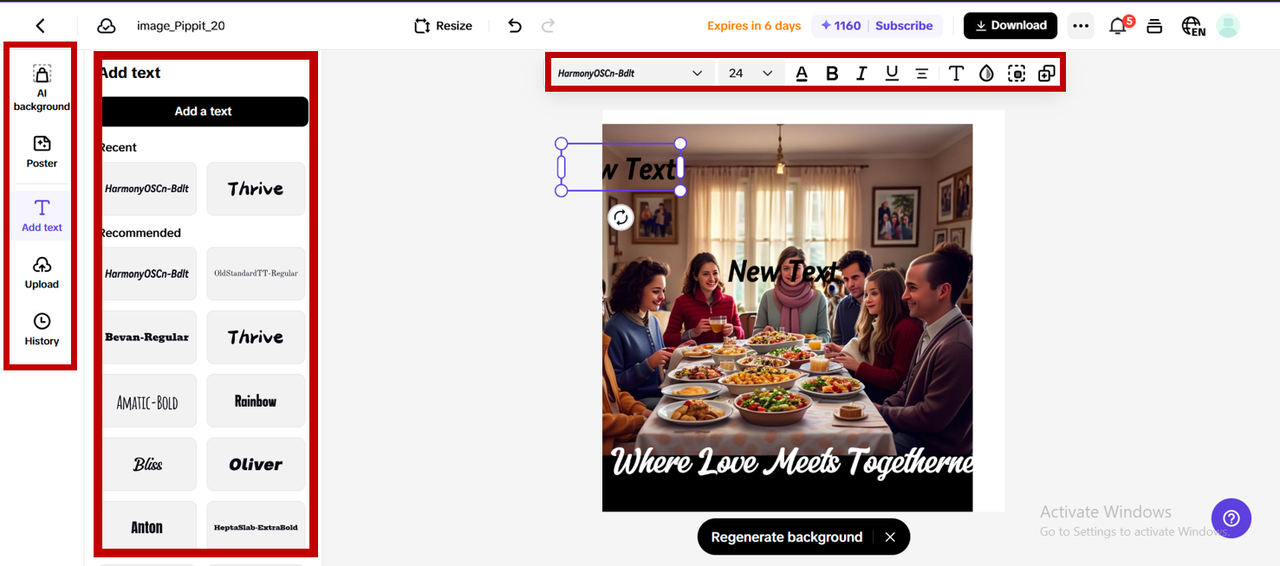The height and width of the screenshot is (566, 1280).
Task: Click the Resize option in the top bar
Action: 443,26
